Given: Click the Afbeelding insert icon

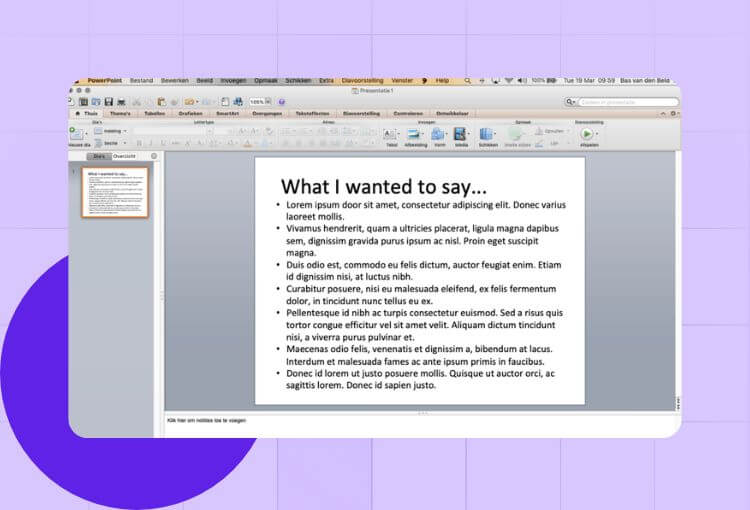Looking at the screenshot, I should (x=415, y=136).
